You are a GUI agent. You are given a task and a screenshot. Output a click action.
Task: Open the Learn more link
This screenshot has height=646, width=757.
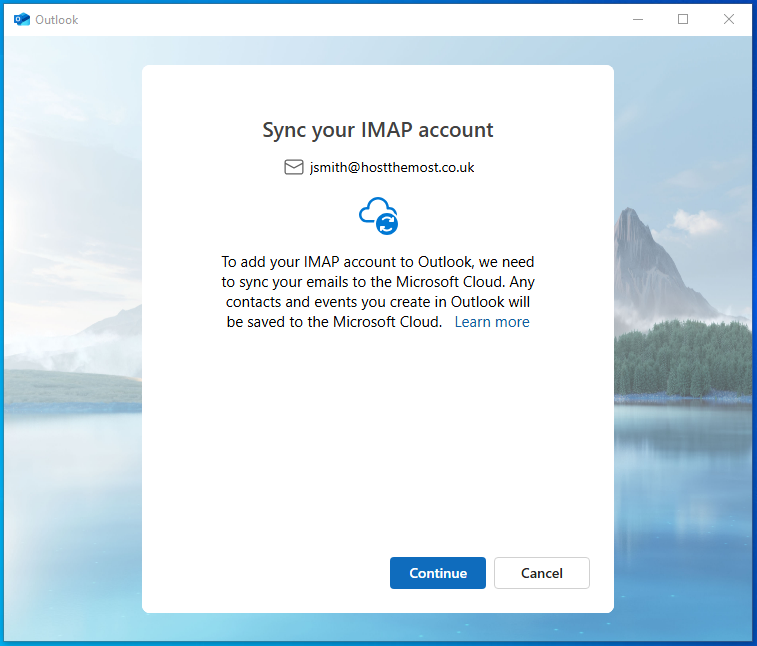pyautogui.click(x=492, y=322)
